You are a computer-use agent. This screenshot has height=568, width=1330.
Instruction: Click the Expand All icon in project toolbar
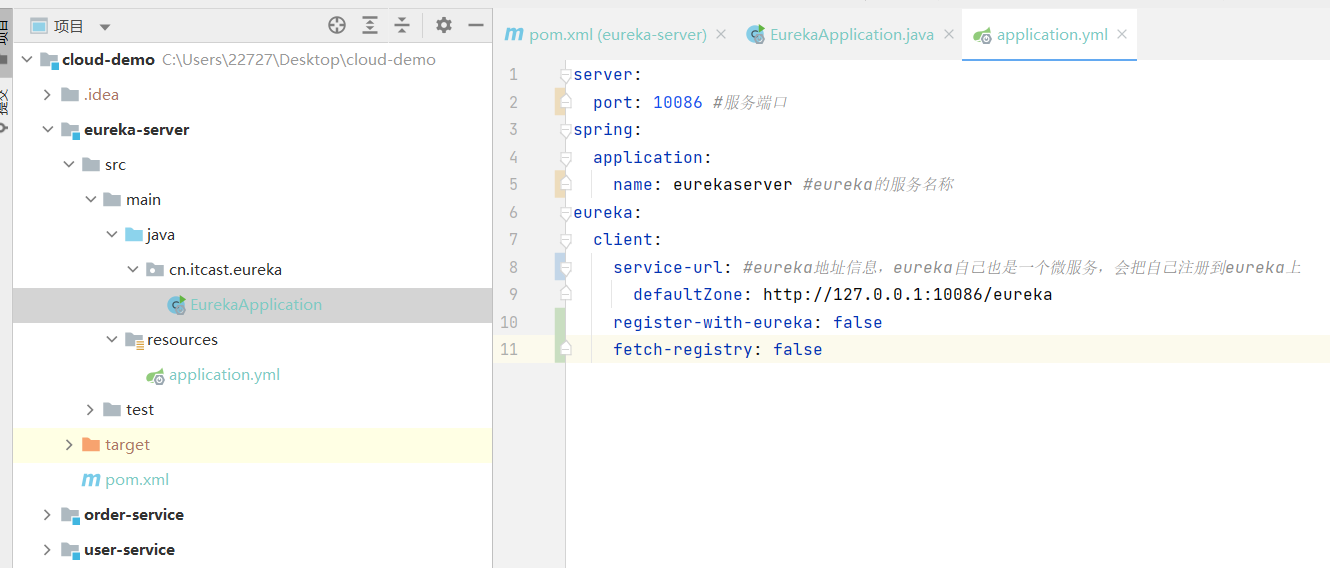[x=370, y=25]
